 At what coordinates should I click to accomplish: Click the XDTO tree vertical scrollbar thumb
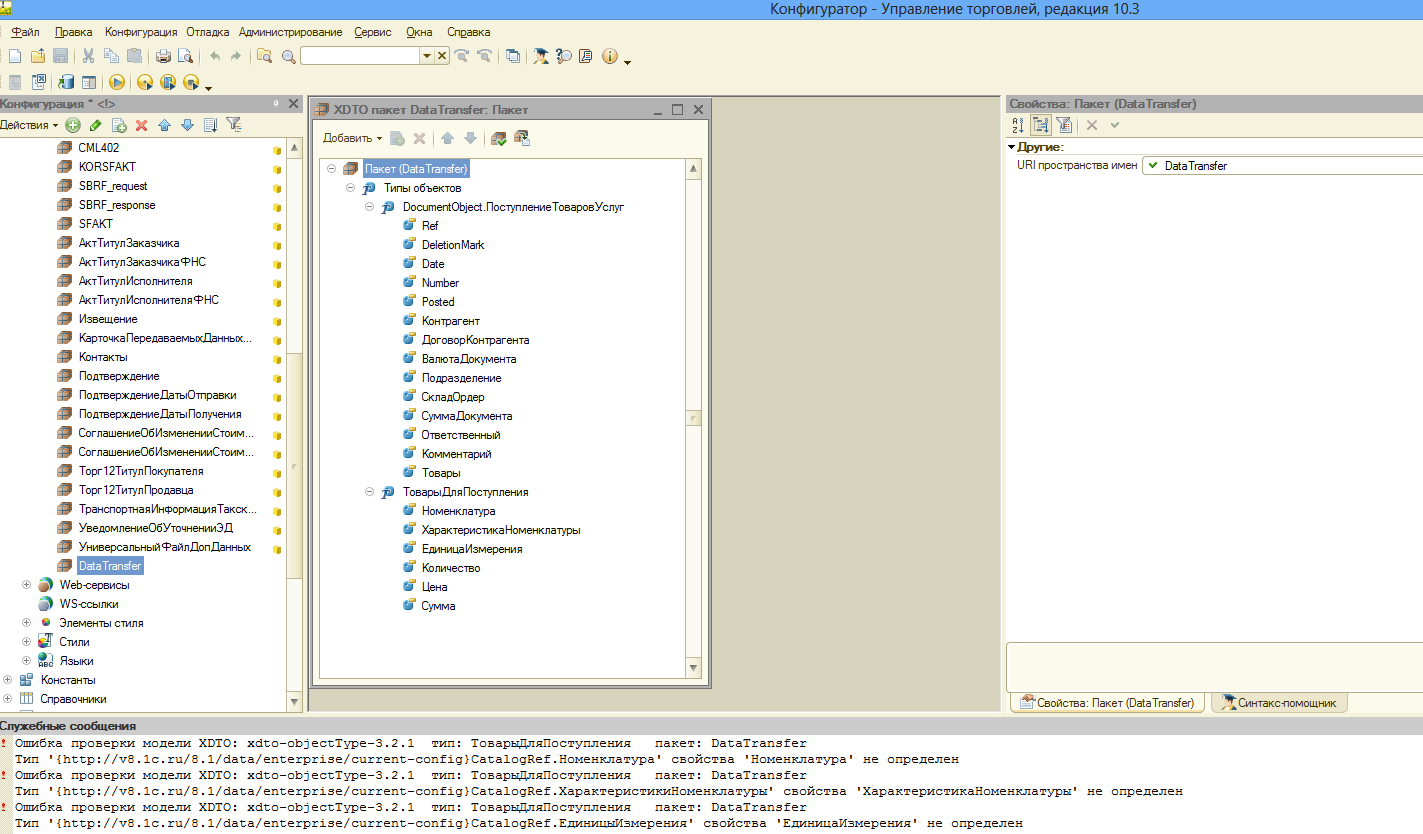[693, 417]
